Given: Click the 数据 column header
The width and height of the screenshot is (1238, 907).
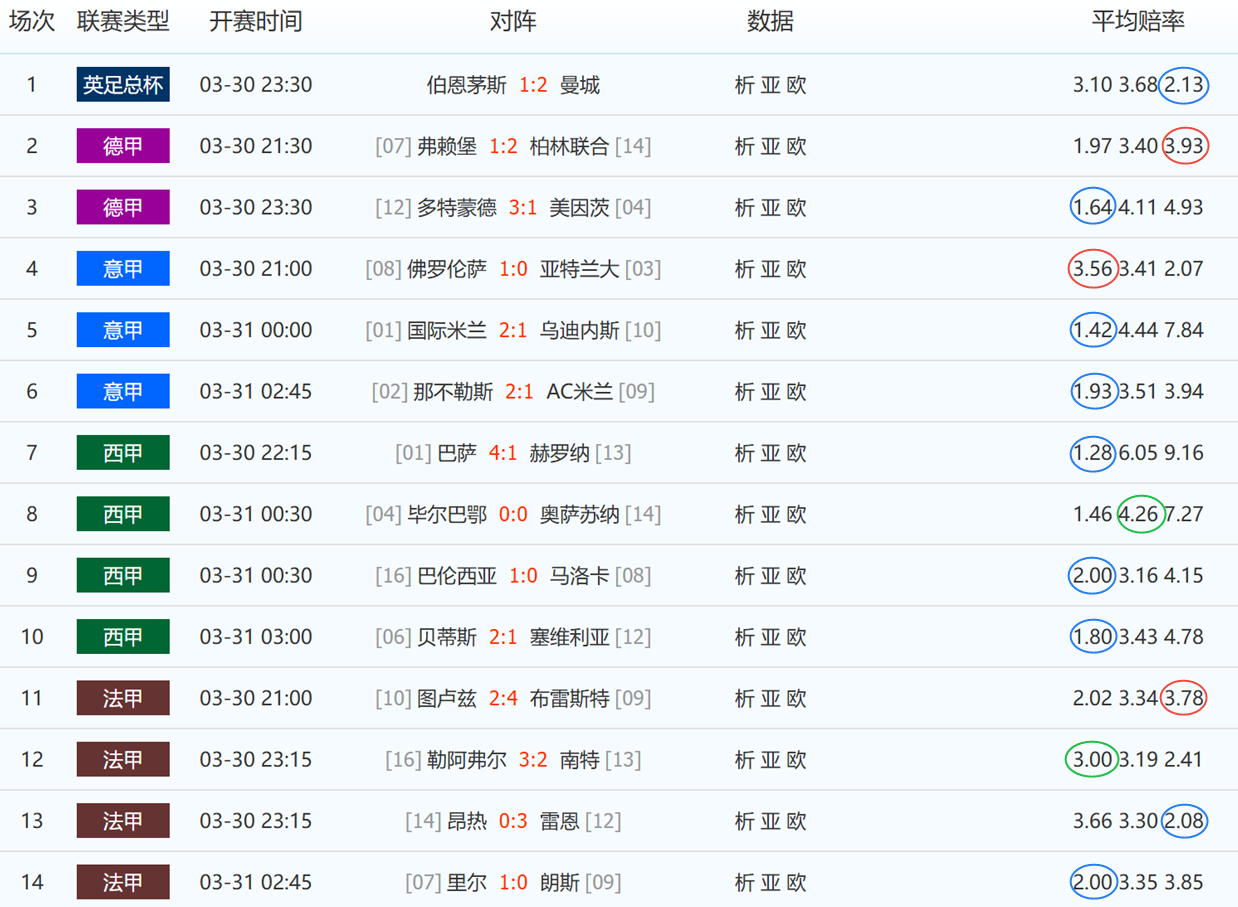Looking at the screenshot, I should (770, 21).
